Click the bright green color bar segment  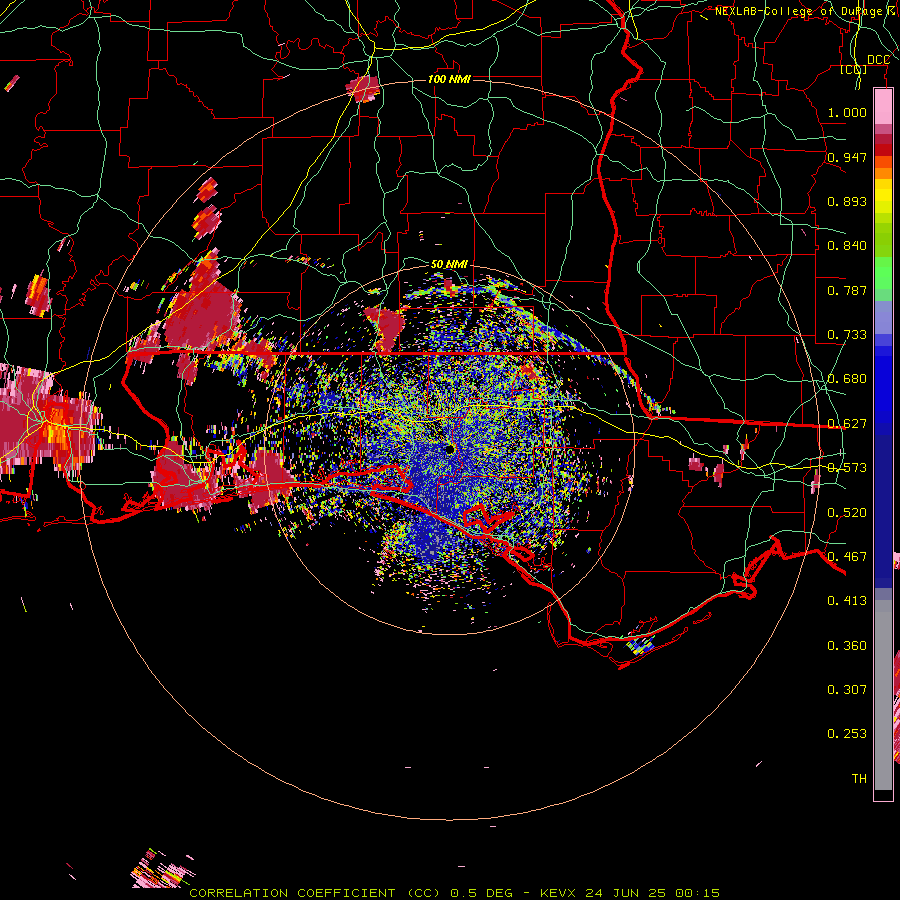pyautogui.click(x=883, y=273)
